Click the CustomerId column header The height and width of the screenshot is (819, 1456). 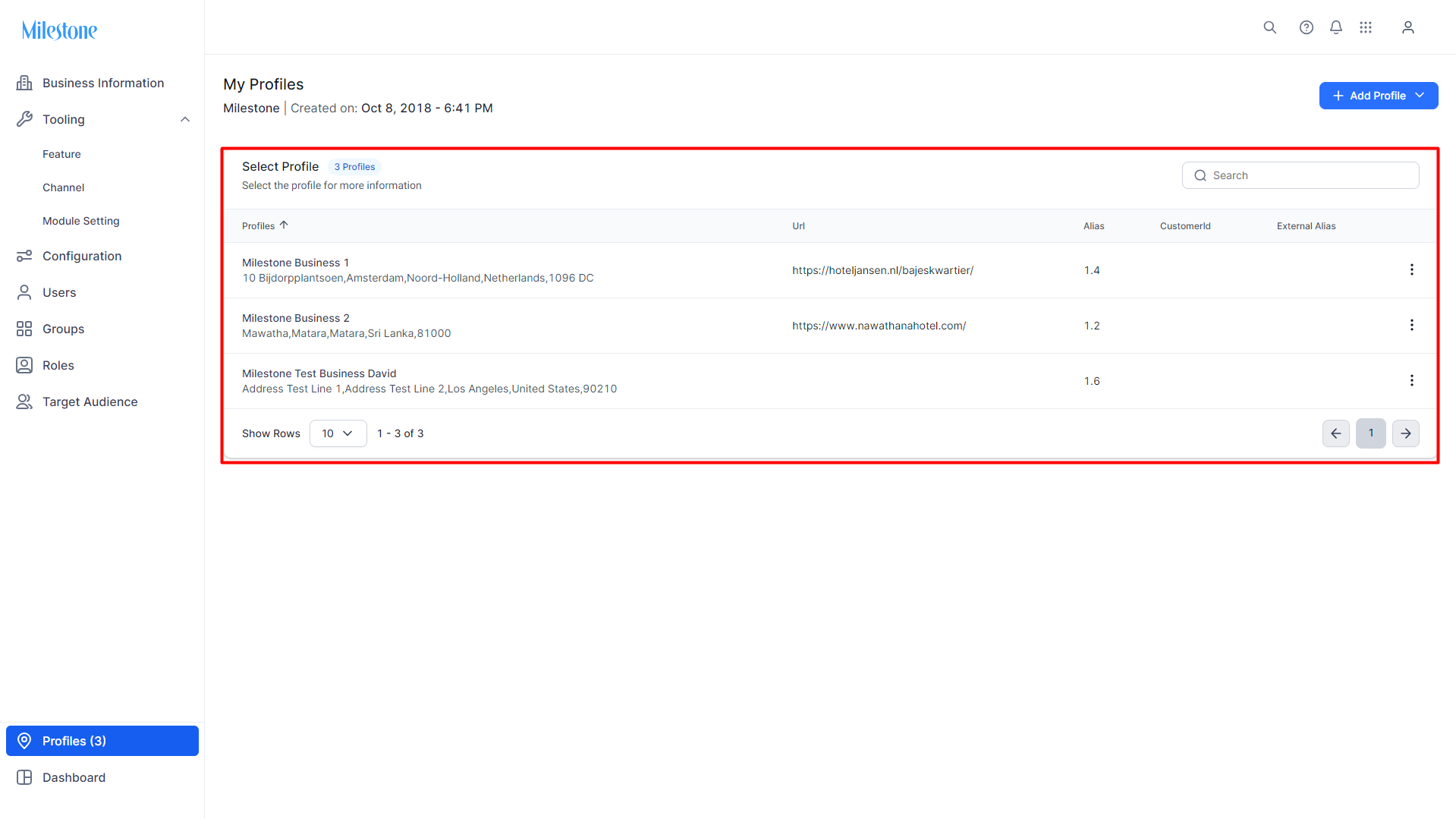1185,226
